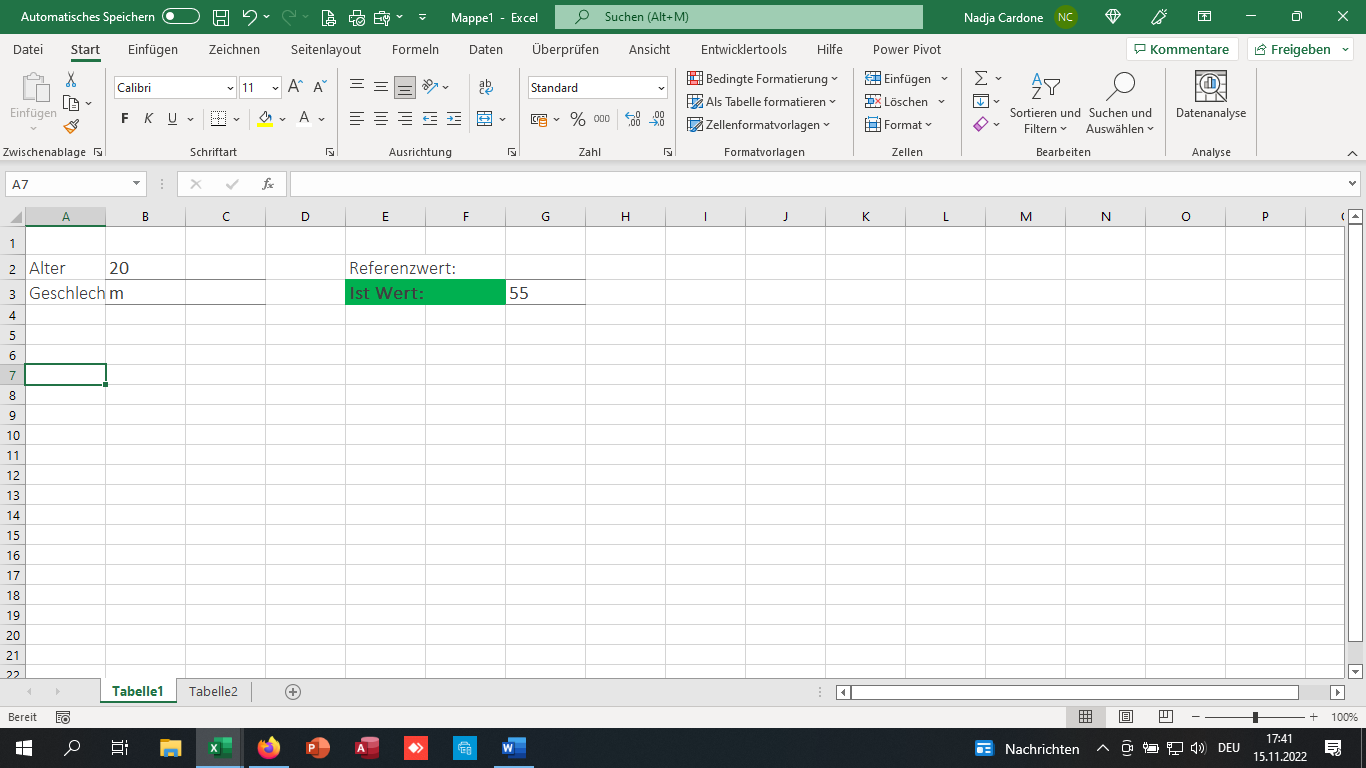This screenshot has width=1366, height=768.
Task: Click the name box showing A7
Action: [x=76, y=184]
